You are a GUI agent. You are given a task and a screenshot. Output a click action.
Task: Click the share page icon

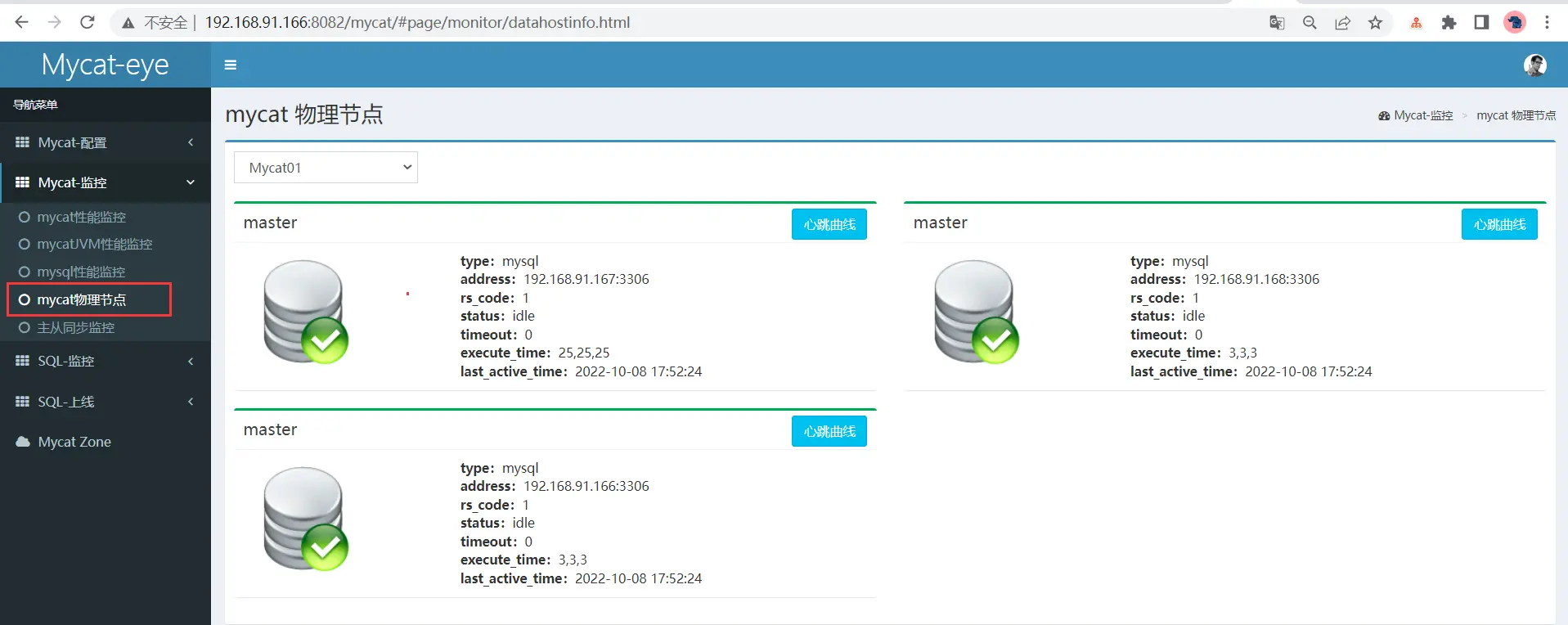coord(1342,22)
